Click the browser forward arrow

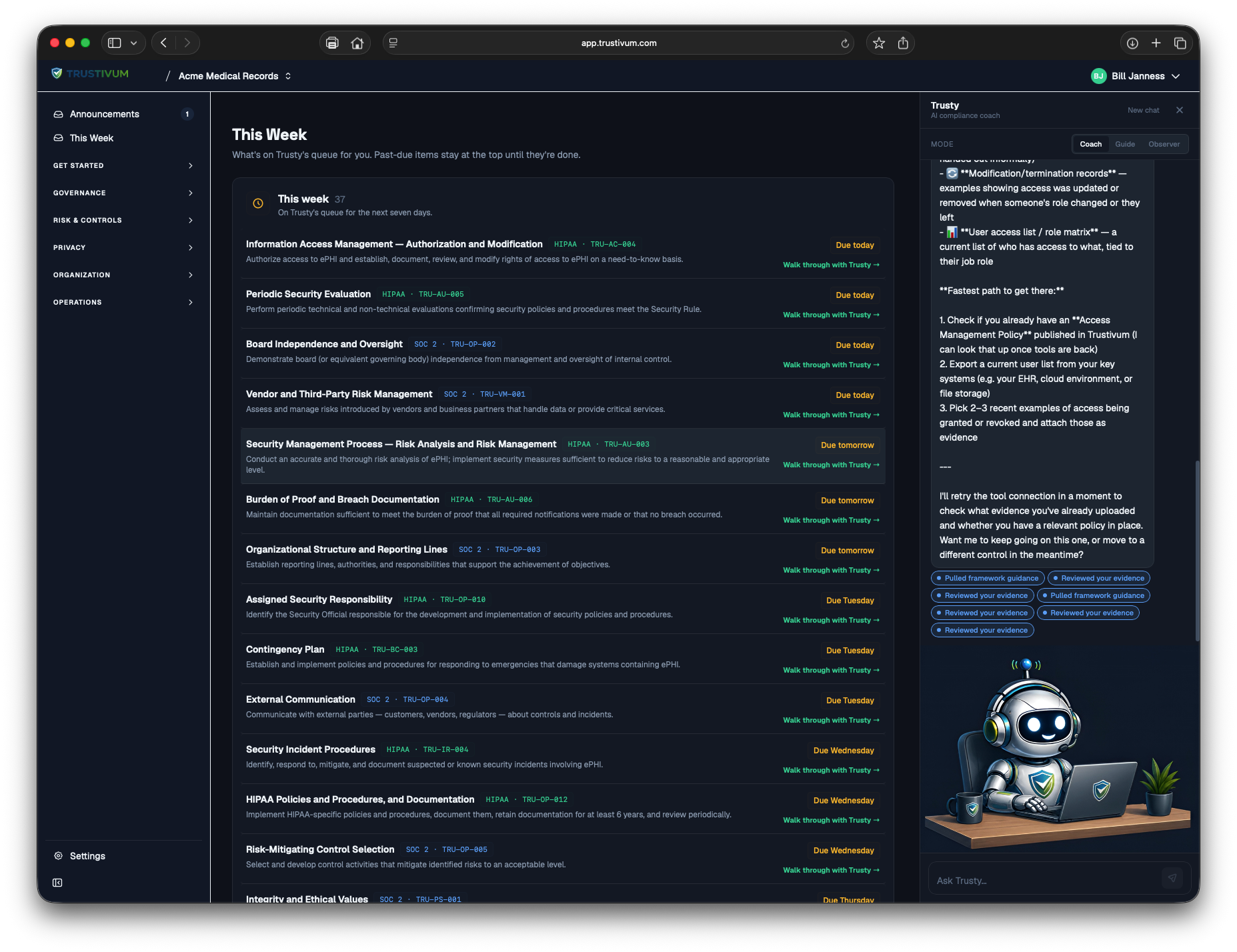click(187, 43)
